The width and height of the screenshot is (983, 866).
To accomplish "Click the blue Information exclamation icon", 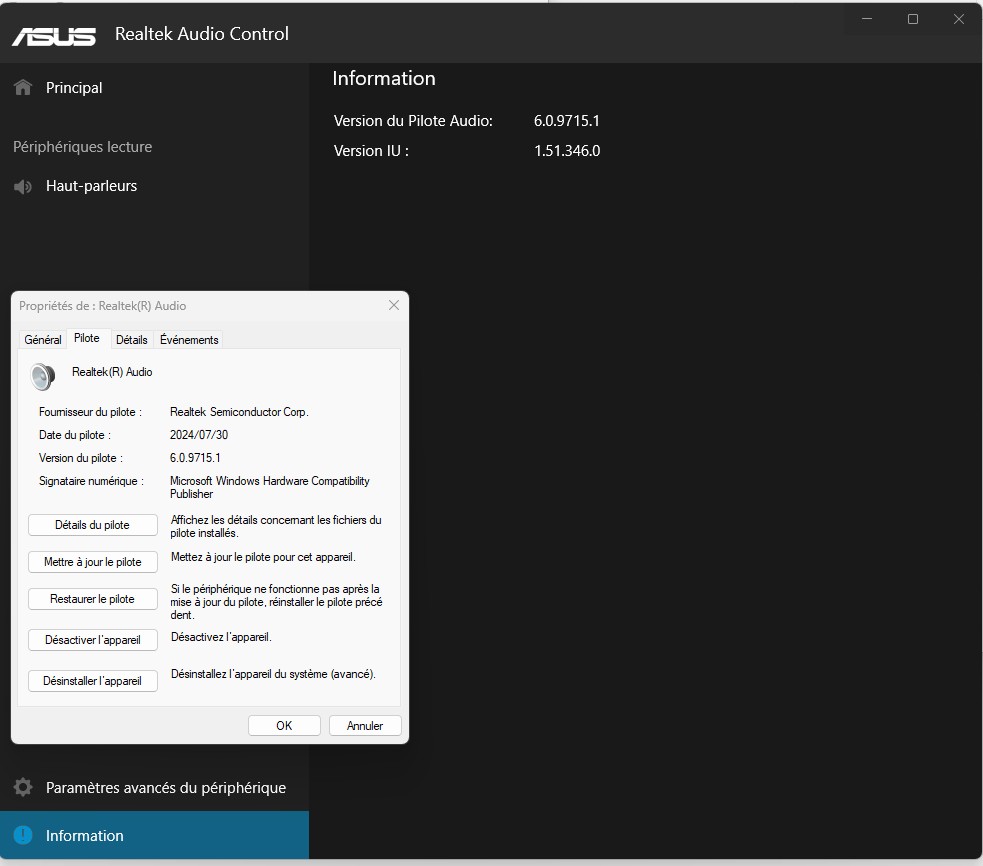I will pos(23,836).
